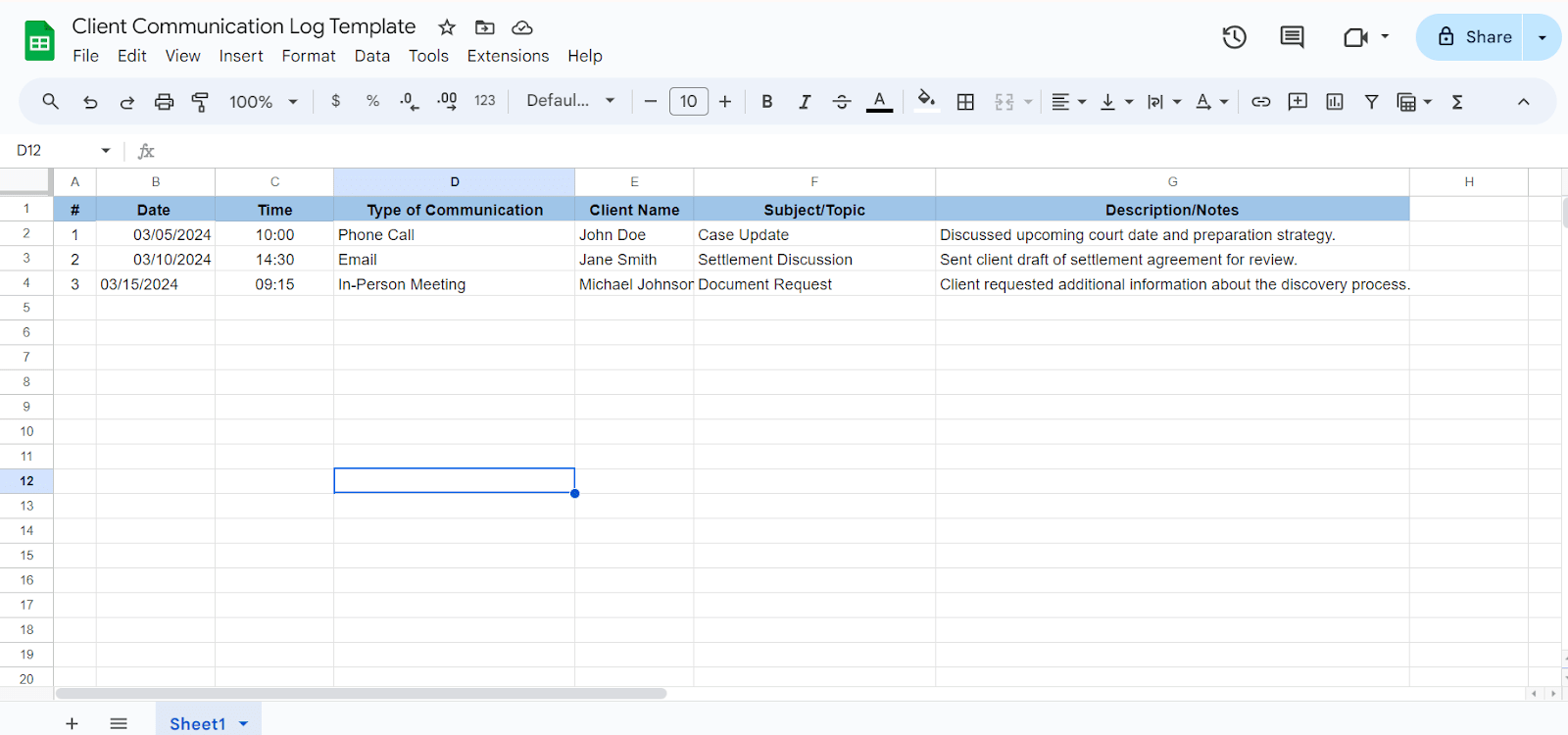Click the functions sigma icon

click(1457, 101)
